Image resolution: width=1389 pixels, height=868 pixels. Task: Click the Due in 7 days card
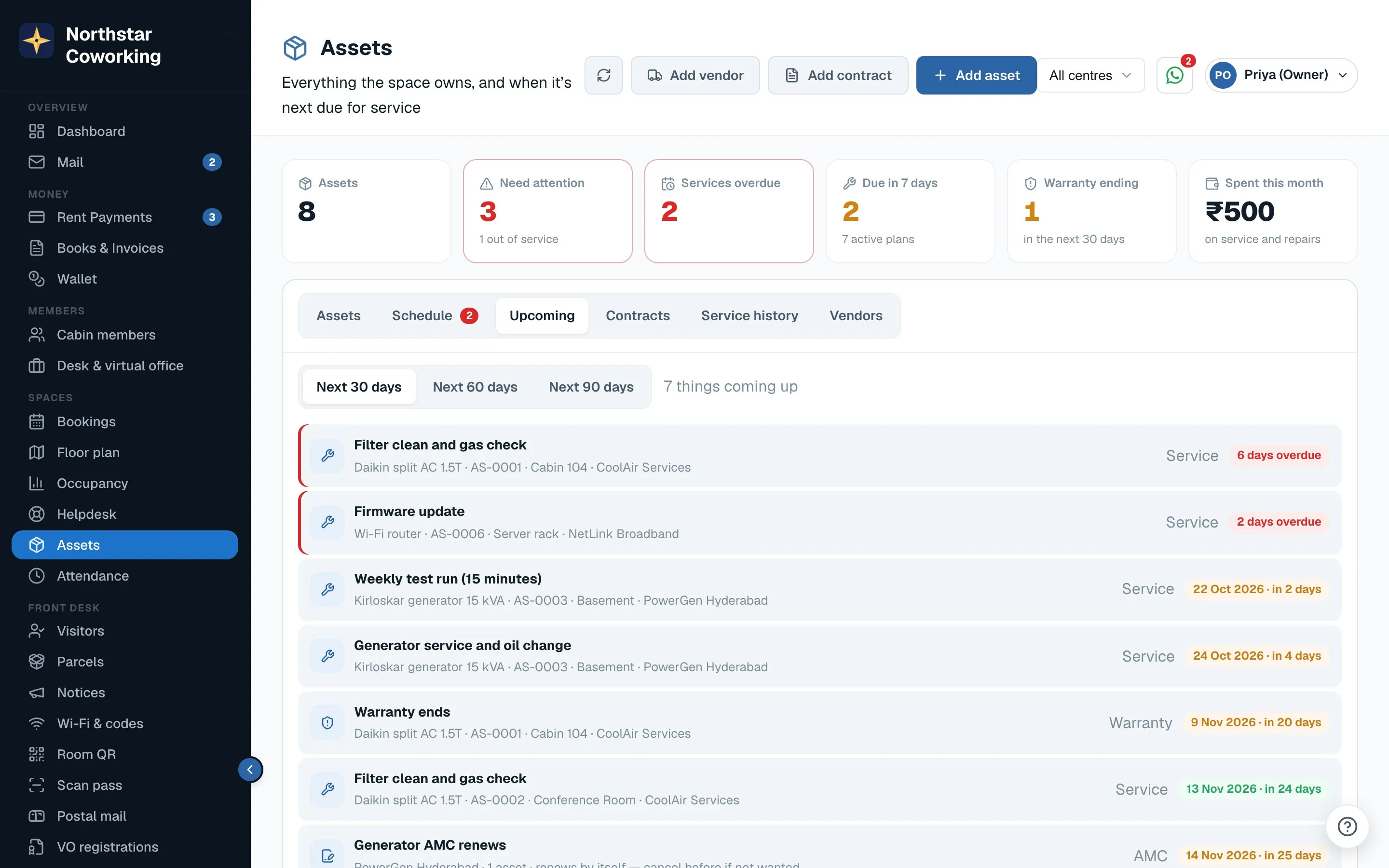click(x=910, y=211)
